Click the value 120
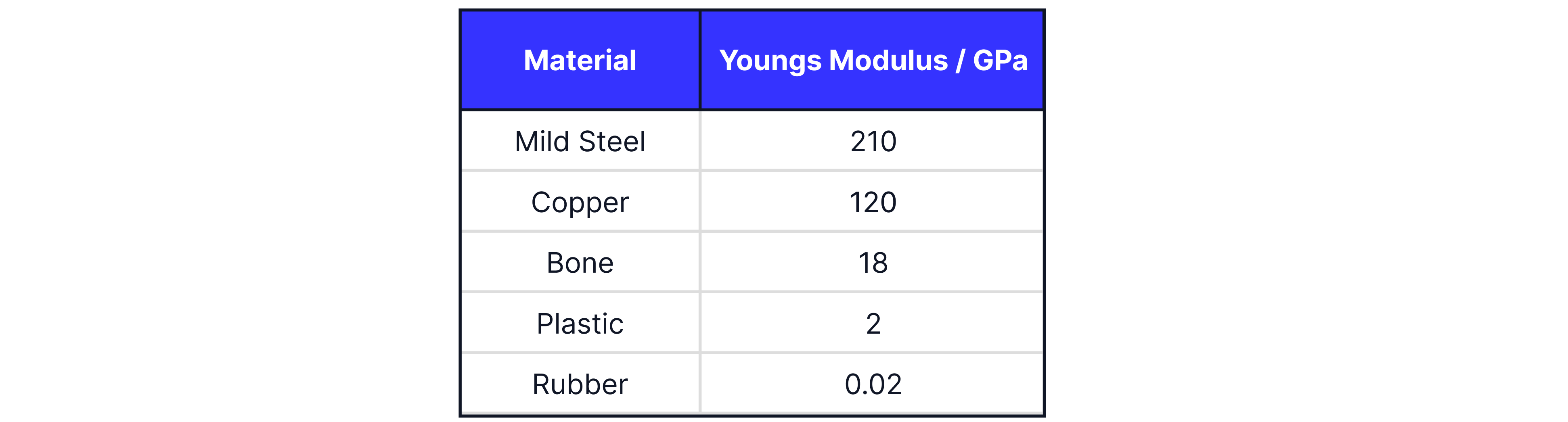The height and width of the screenshot is (422, 1568). [x=873, y=203]
